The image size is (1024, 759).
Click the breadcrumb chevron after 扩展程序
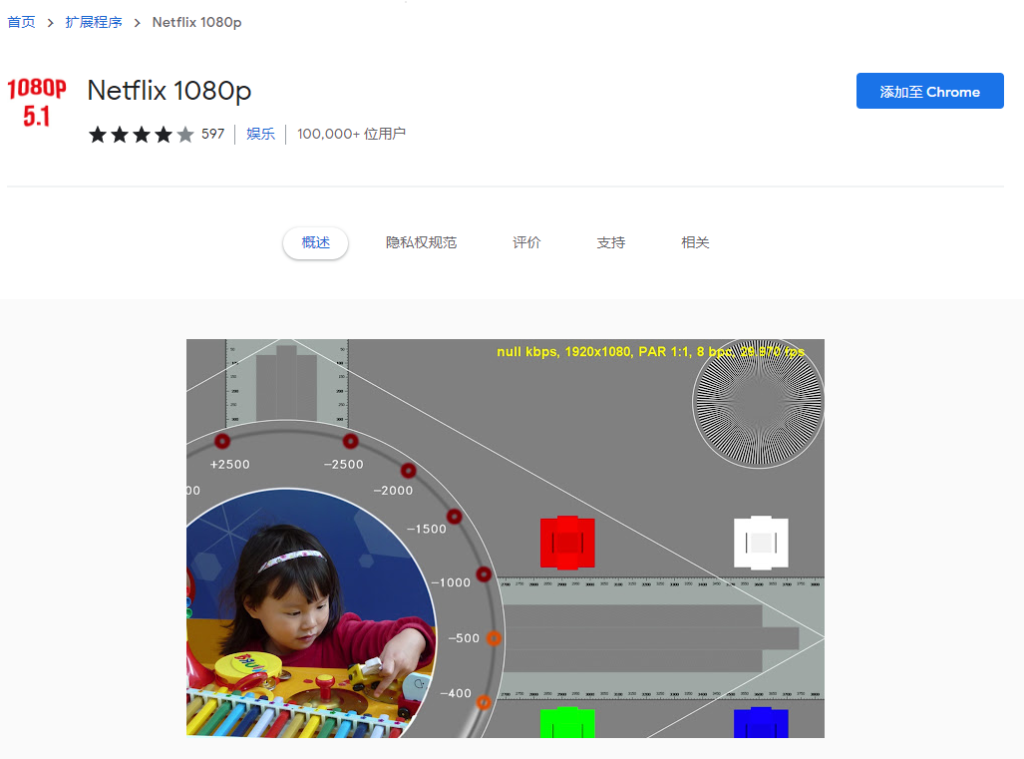pos(137,23)
